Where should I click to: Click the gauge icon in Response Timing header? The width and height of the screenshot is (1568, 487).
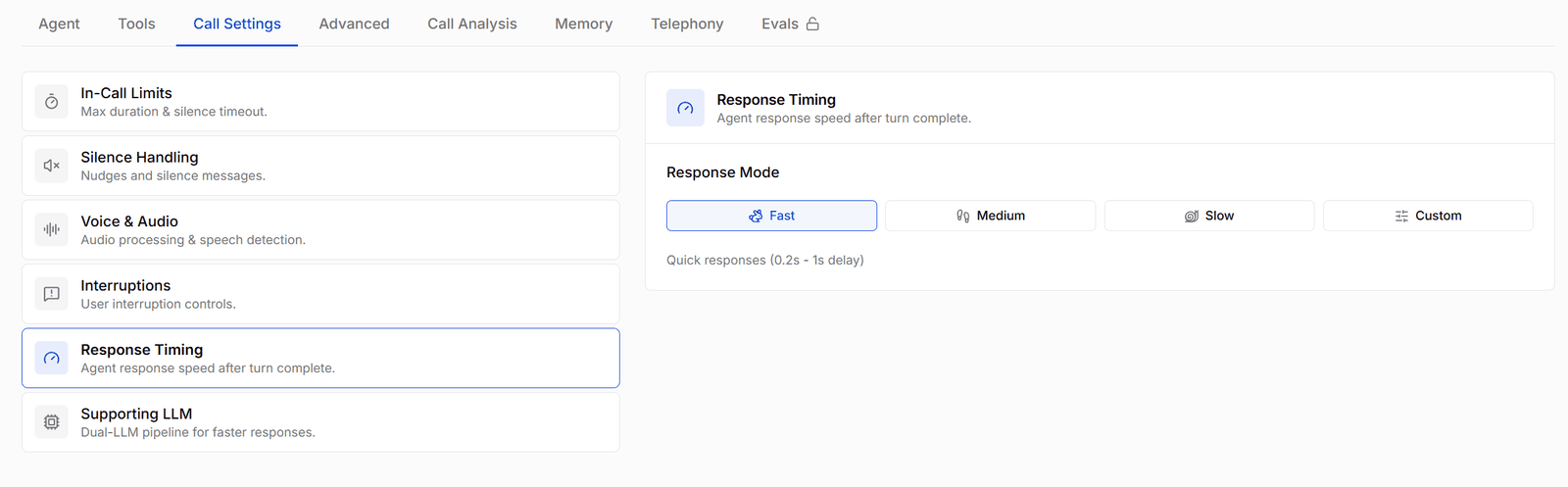pos(685,108)
